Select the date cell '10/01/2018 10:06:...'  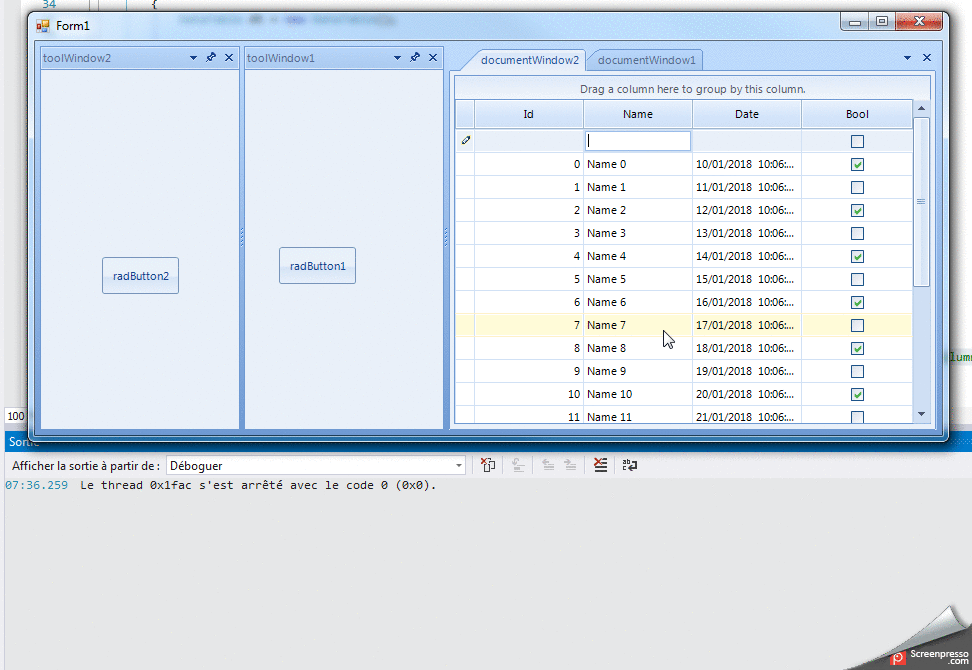tap(747, 164)
